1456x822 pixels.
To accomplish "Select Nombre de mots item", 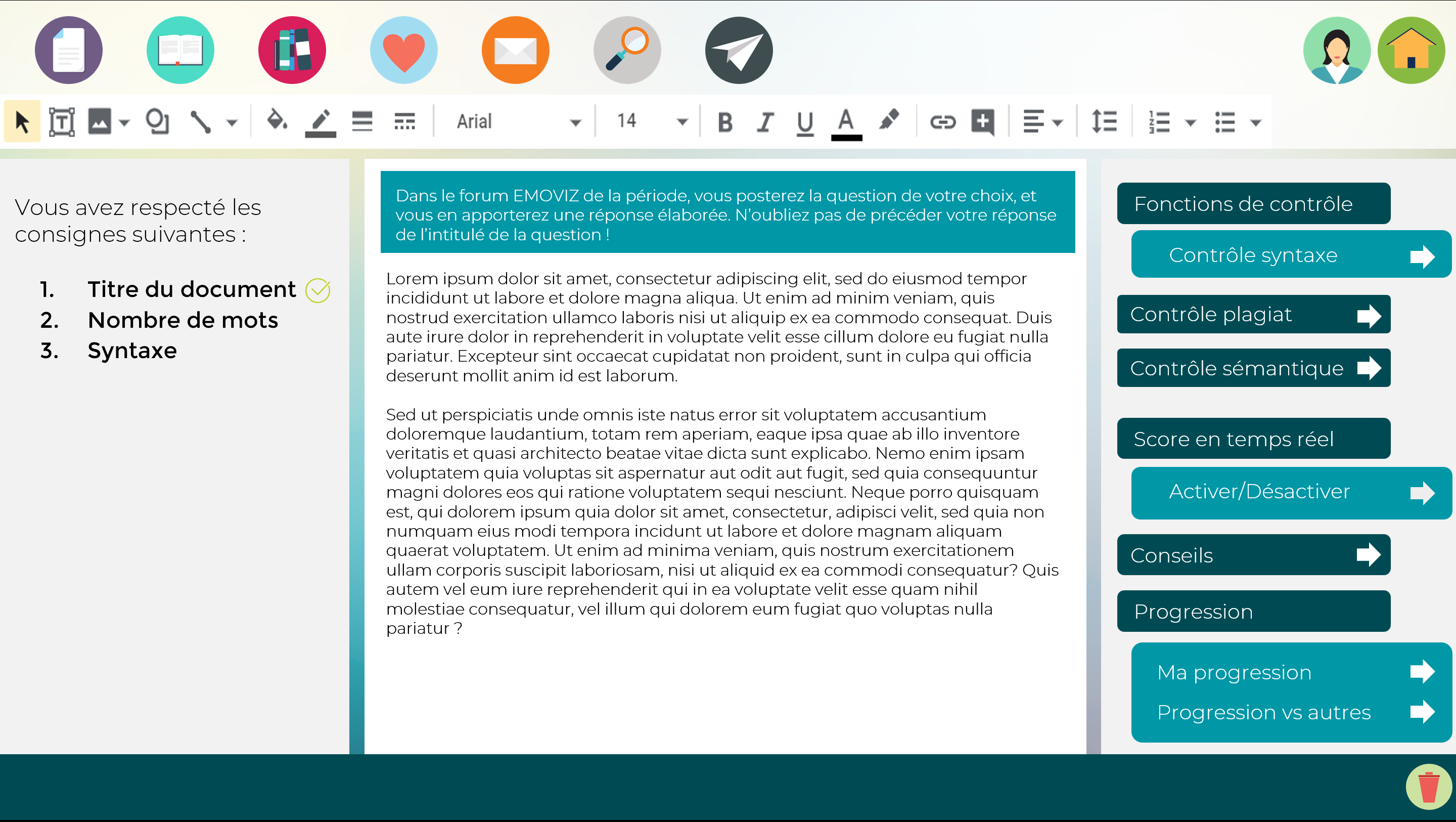I will pyautogui.click(x=183, y=320).
